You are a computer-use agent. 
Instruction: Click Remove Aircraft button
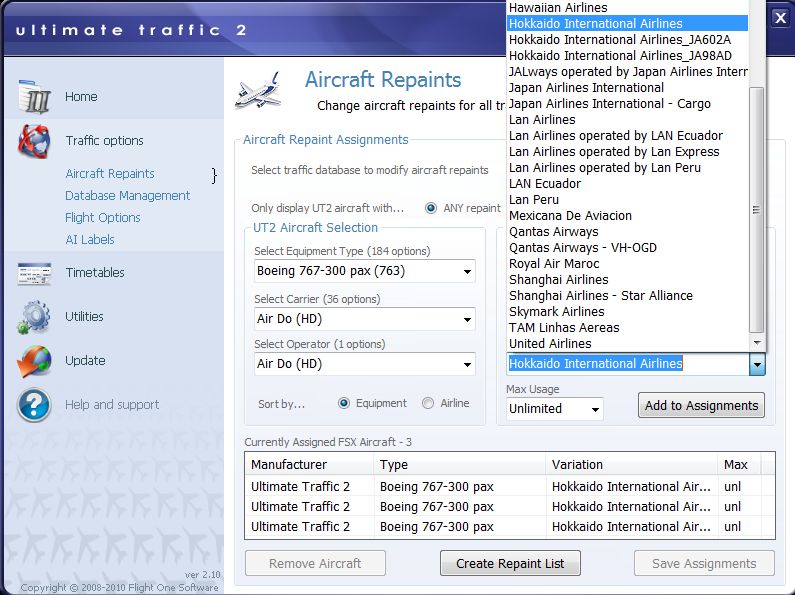[x=315, y=563]
